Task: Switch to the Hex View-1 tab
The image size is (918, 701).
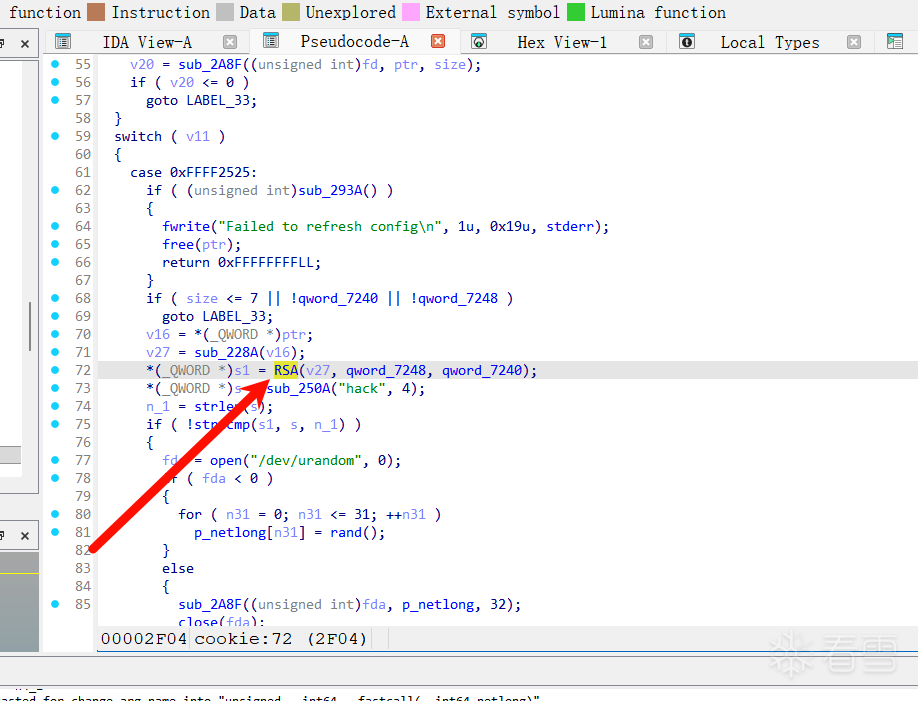Action: click(x=561, y=42)
